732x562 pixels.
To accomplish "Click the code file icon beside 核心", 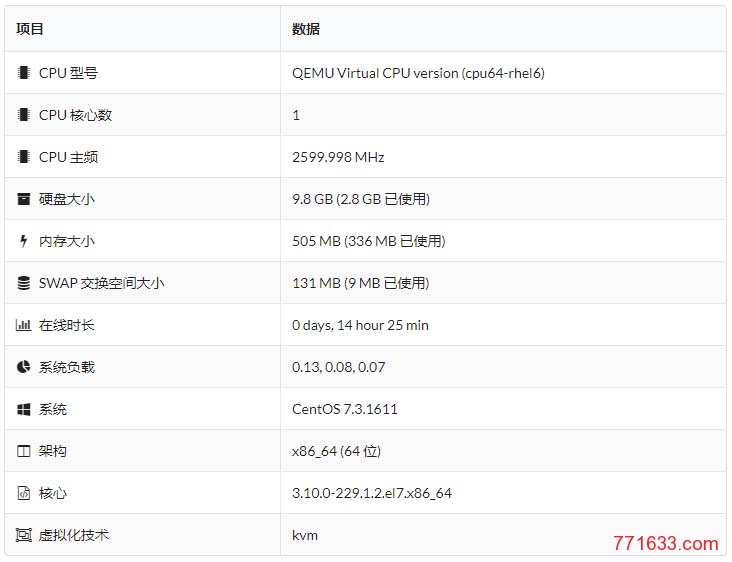I will point(23,493).
